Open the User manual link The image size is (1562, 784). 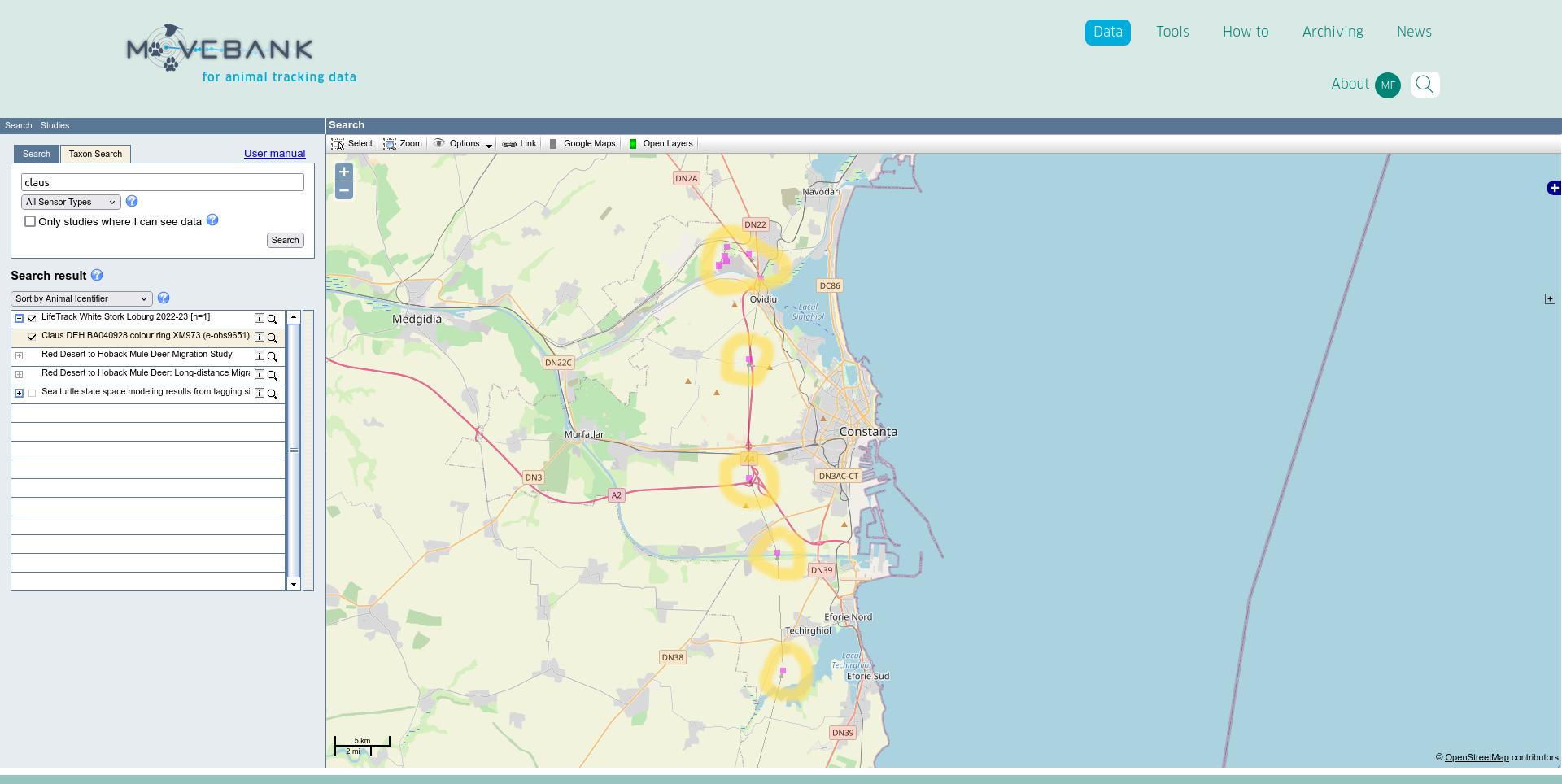pos(274,154)
